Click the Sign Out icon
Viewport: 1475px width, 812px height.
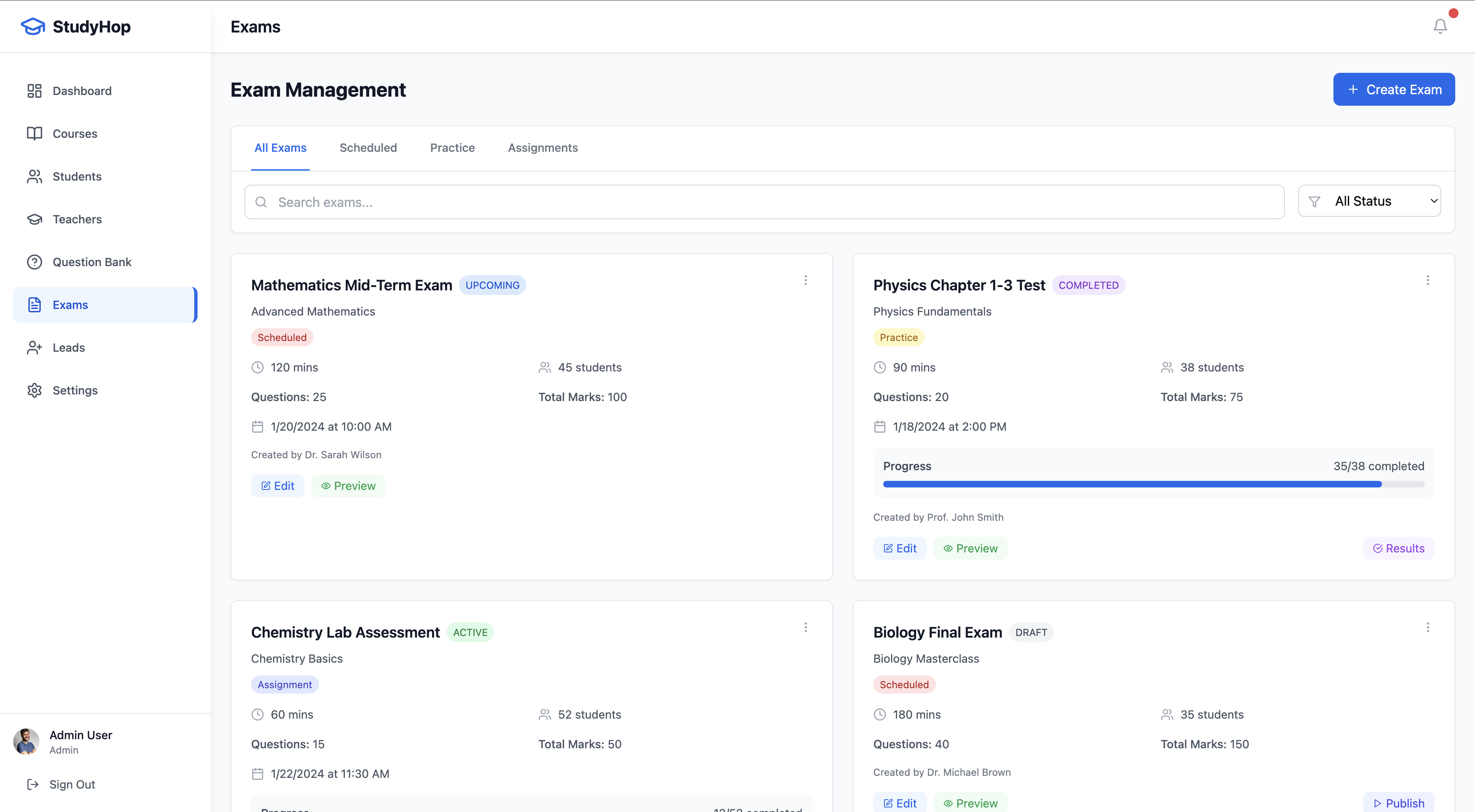point(33,784)
